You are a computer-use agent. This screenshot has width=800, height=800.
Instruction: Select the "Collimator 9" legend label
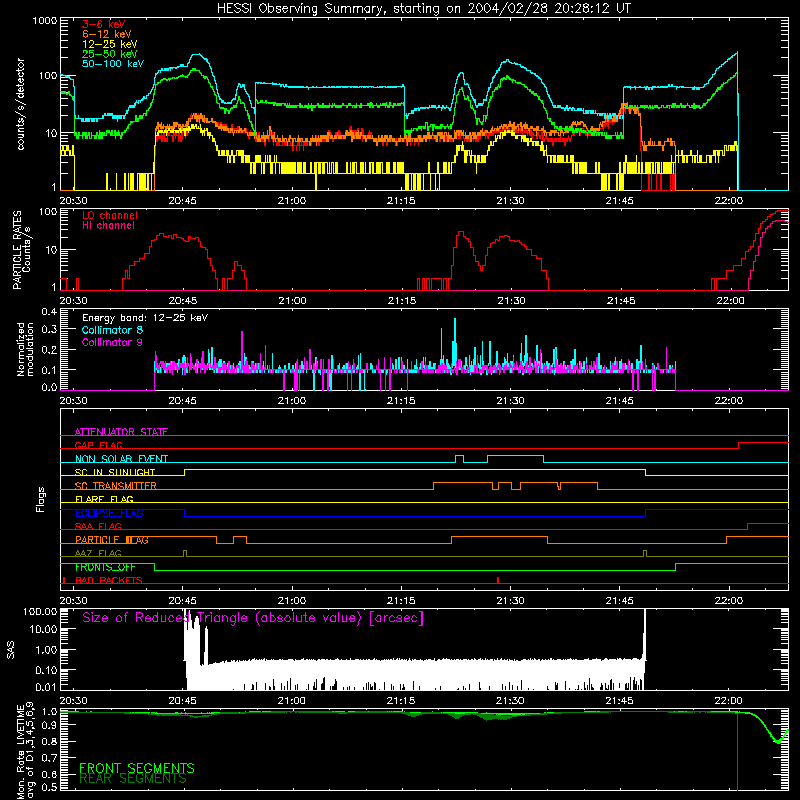(x=112, y=342)
